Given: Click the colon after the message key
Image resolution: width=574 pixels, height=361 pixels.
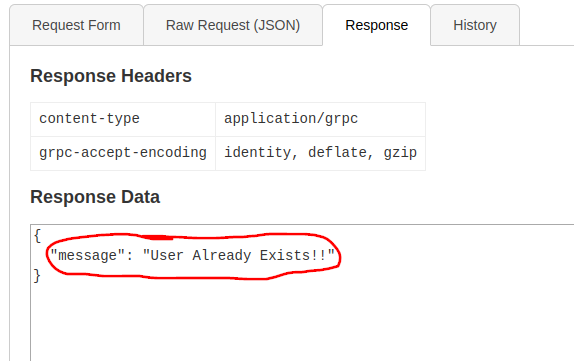Looking at the screenshot, I should [130, 256].
